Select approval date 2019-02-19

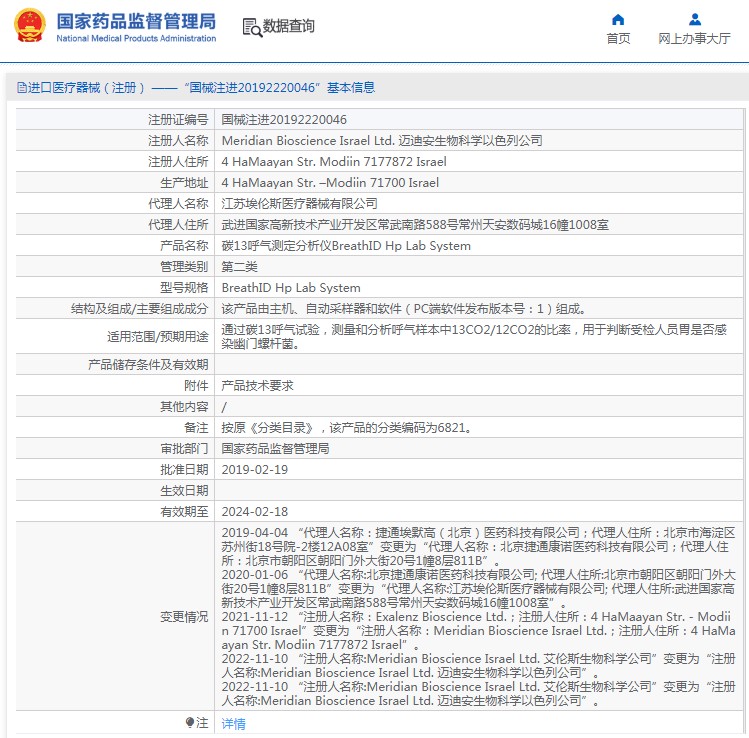point(255,470)
